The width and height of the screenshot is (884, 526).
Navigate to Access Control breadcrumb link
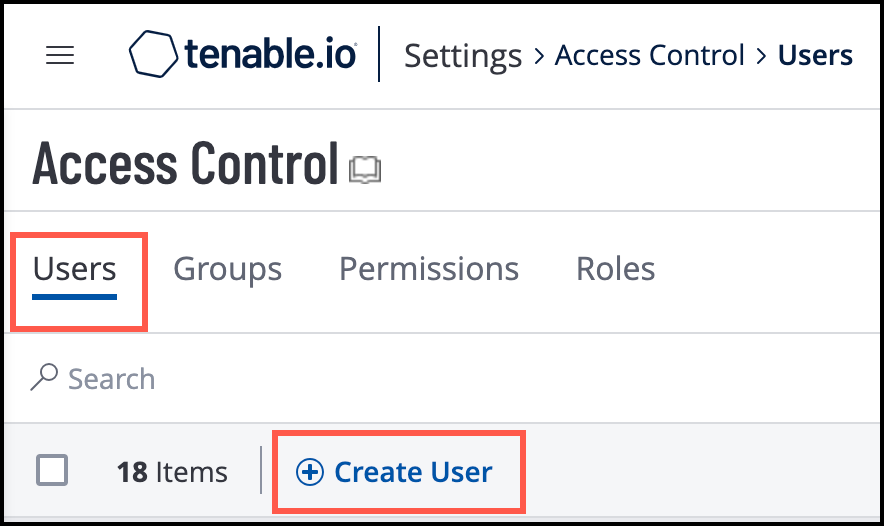(x=650, y=56)
